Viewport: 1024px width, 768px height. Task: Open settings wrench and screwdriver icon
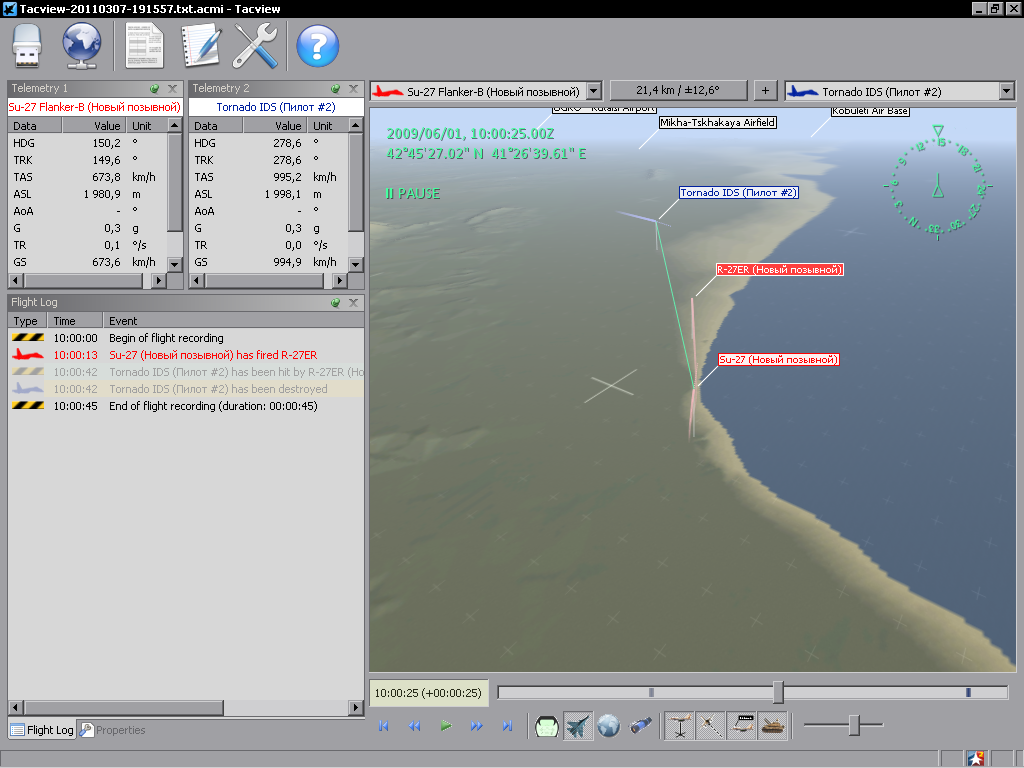(255, 46)
